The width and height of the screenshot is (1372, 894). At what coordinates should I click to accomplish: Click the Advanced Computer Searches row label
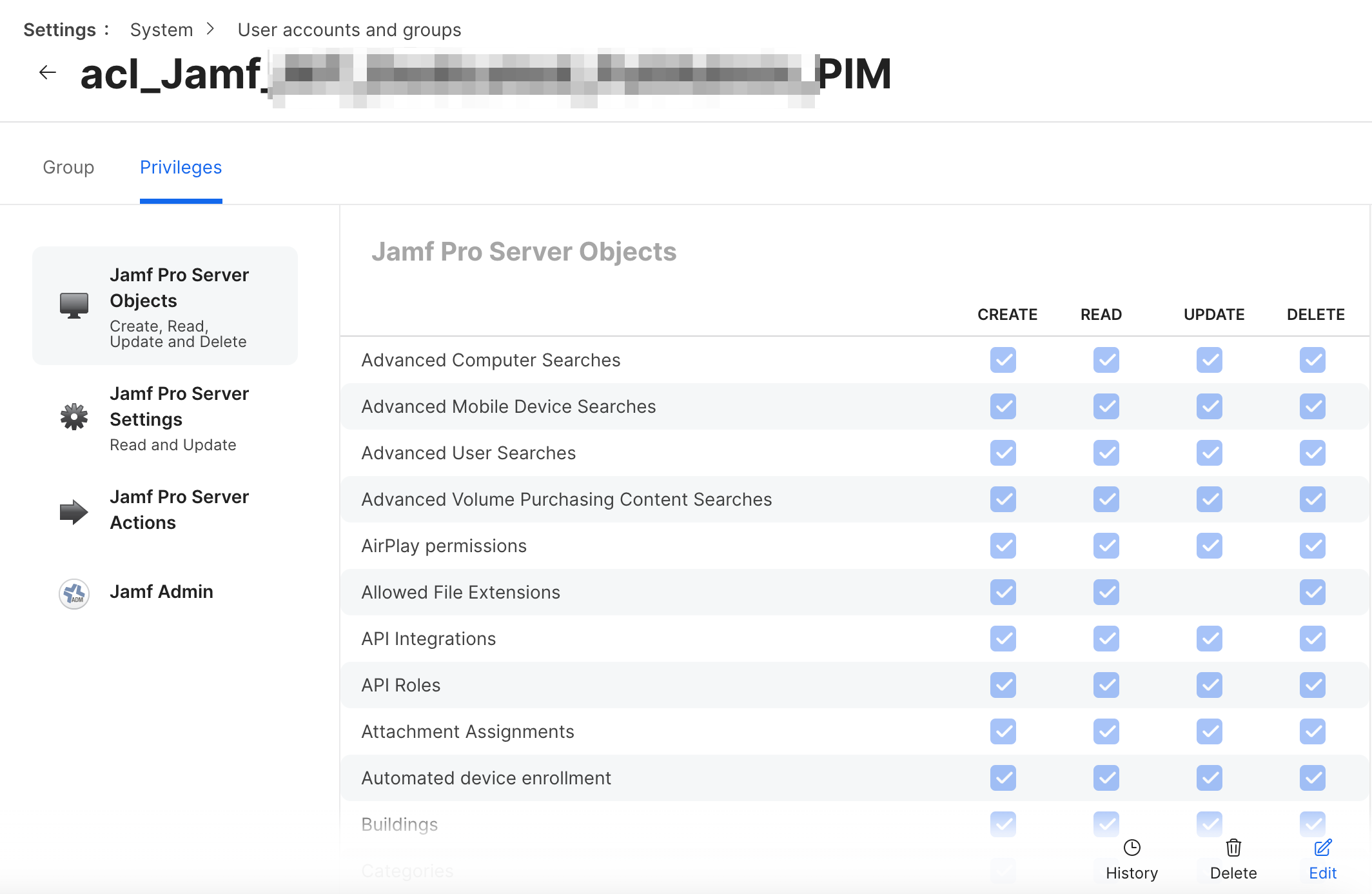point(491,360)
